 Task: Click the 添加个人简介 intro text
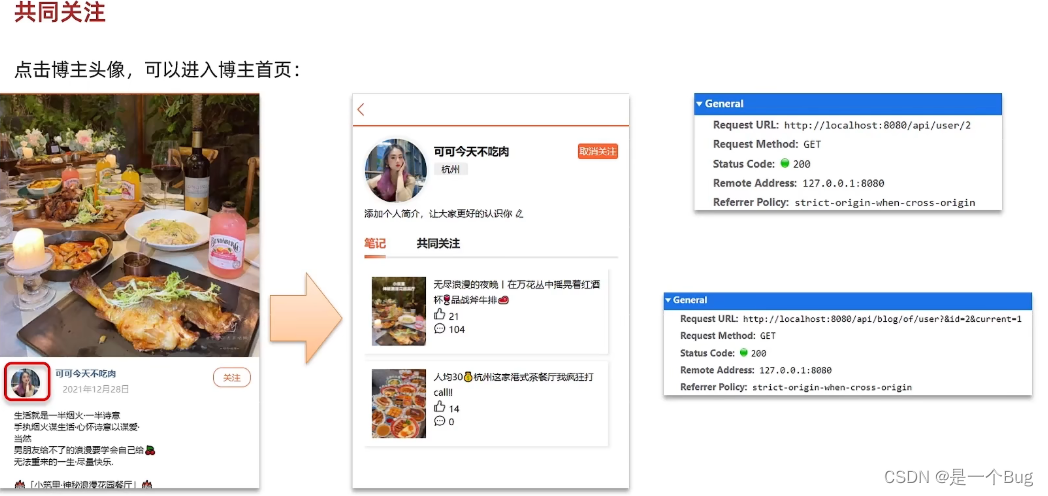[438, 214]
